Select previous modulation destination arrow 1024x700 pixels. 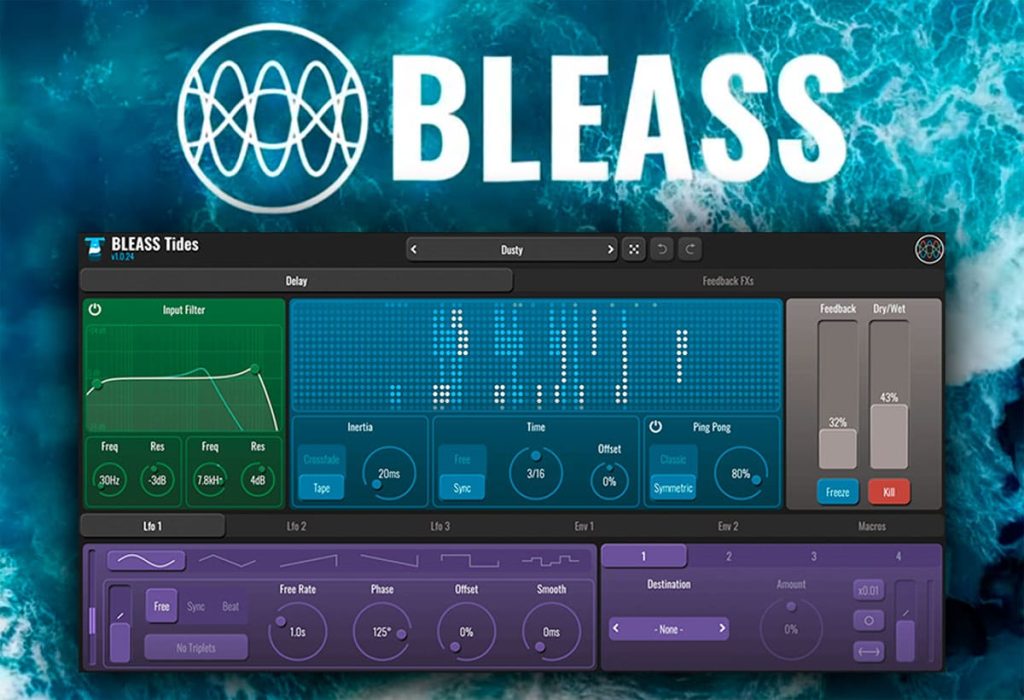(616, 628)
